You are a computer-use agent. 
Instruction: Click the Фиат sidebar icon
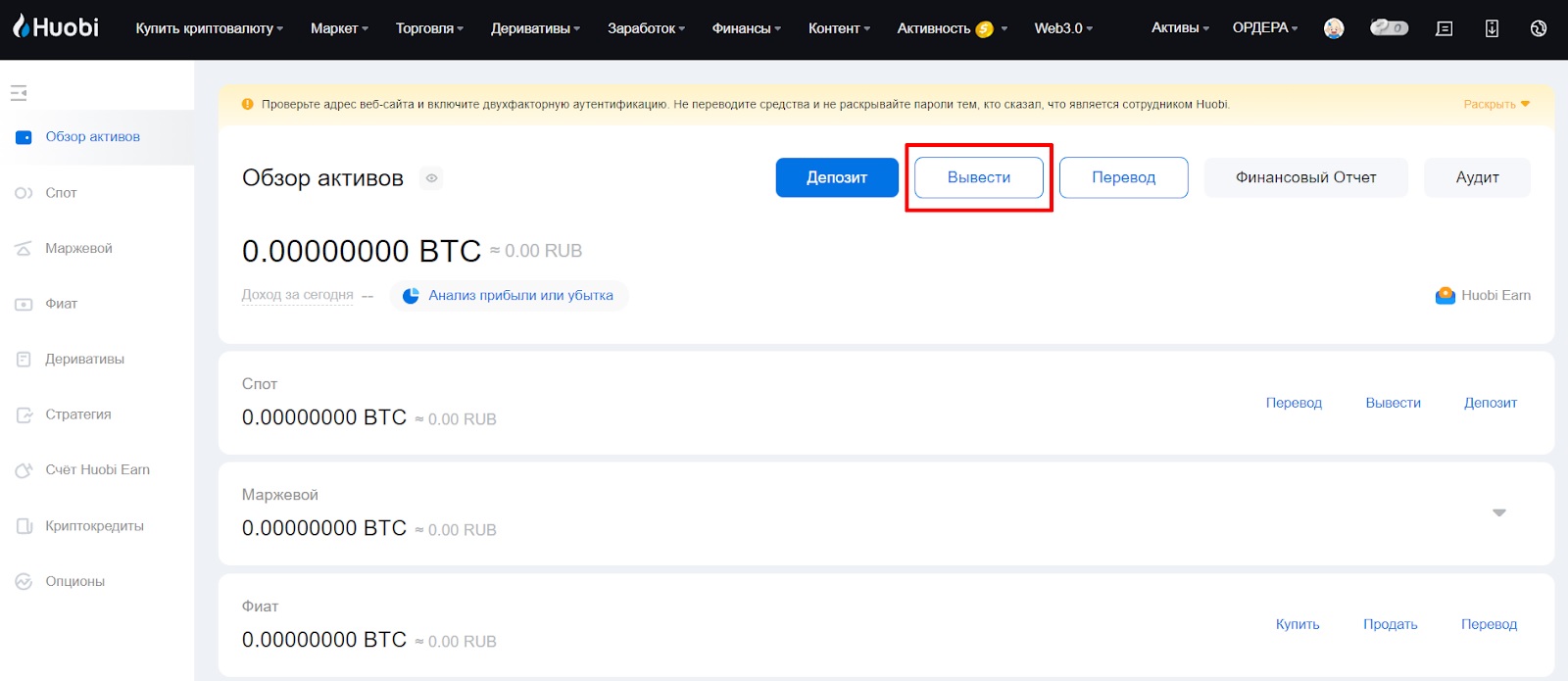click(24, 304)
